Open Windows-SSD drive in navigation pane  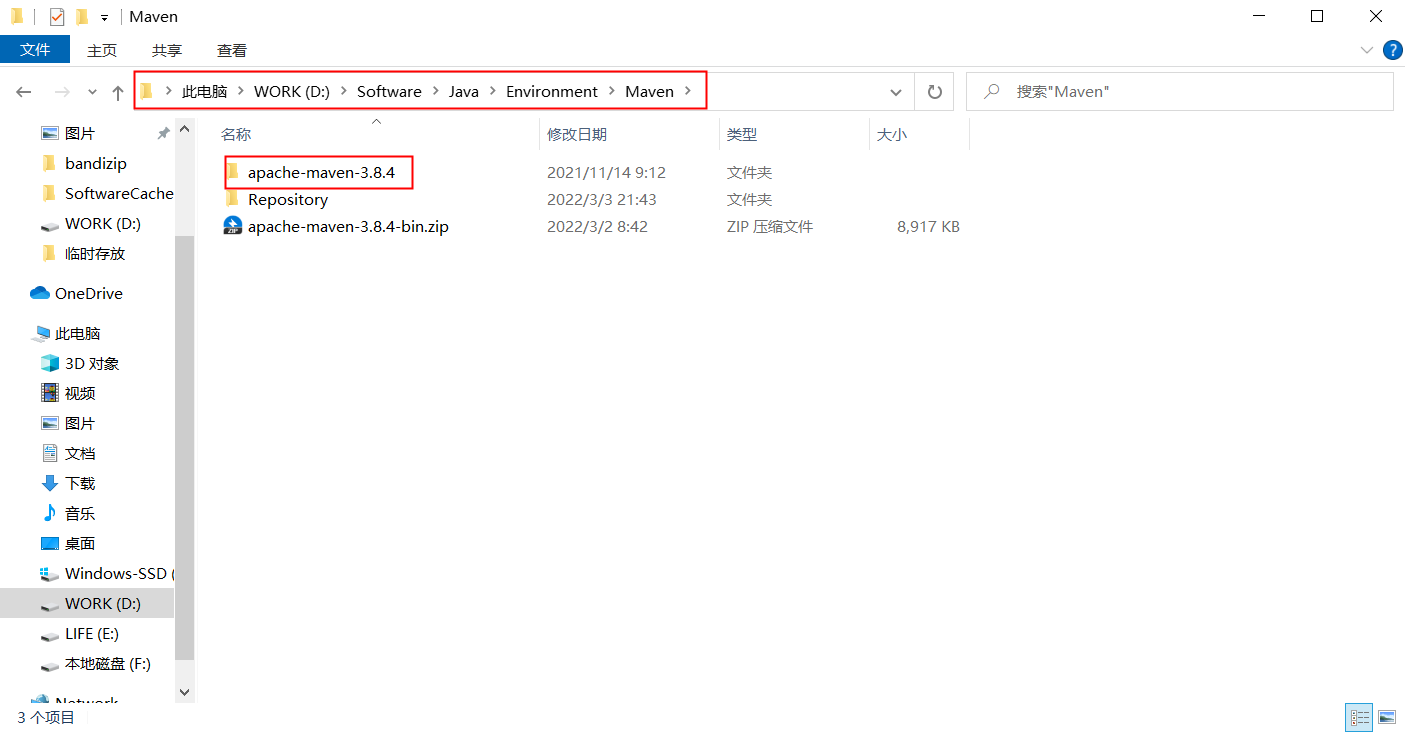(x=119, y=573)
